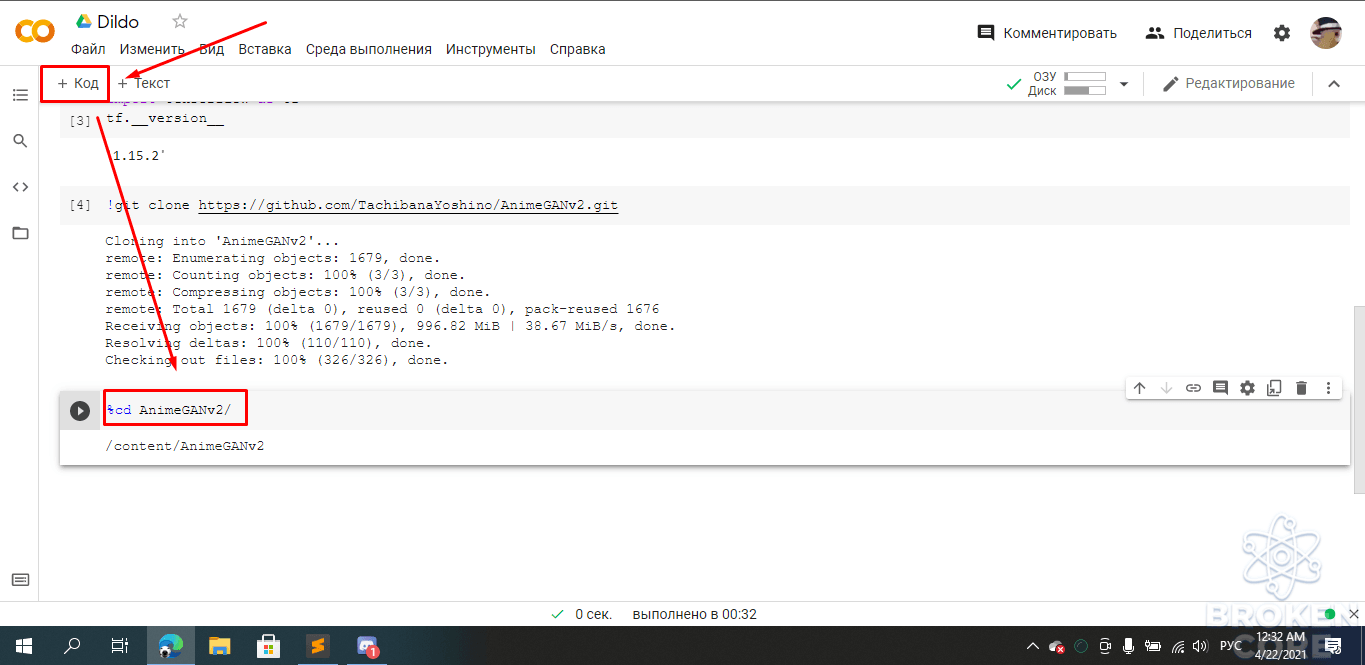Expand the runtime connection dropdown arrow
Screen dimensions: 1365x665
pos(1124,84)
